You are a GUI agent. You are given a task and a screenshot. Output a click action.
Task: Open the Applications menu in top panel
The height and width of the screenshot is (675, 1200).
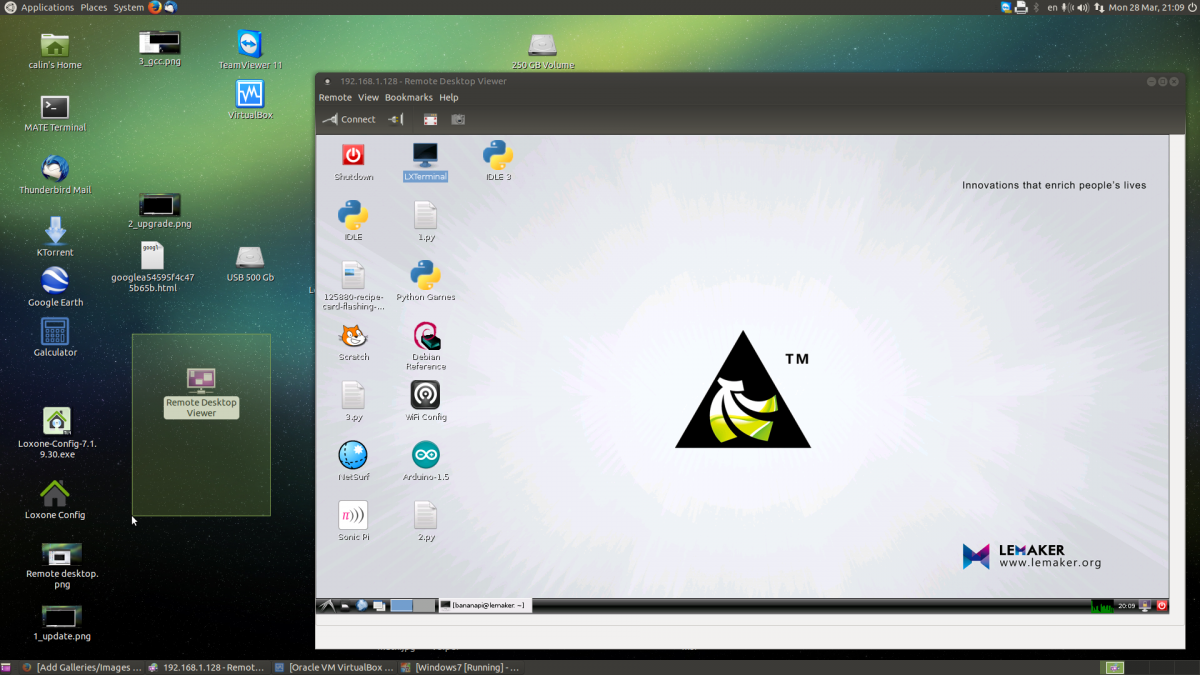(47, 7)
